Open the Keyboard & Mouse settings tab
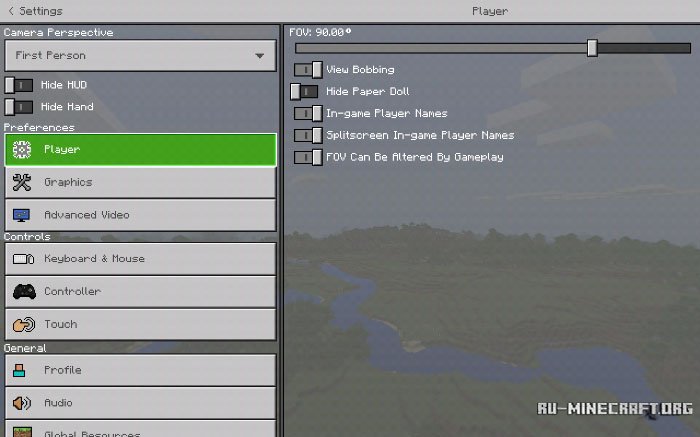 [x=140, y=259]
